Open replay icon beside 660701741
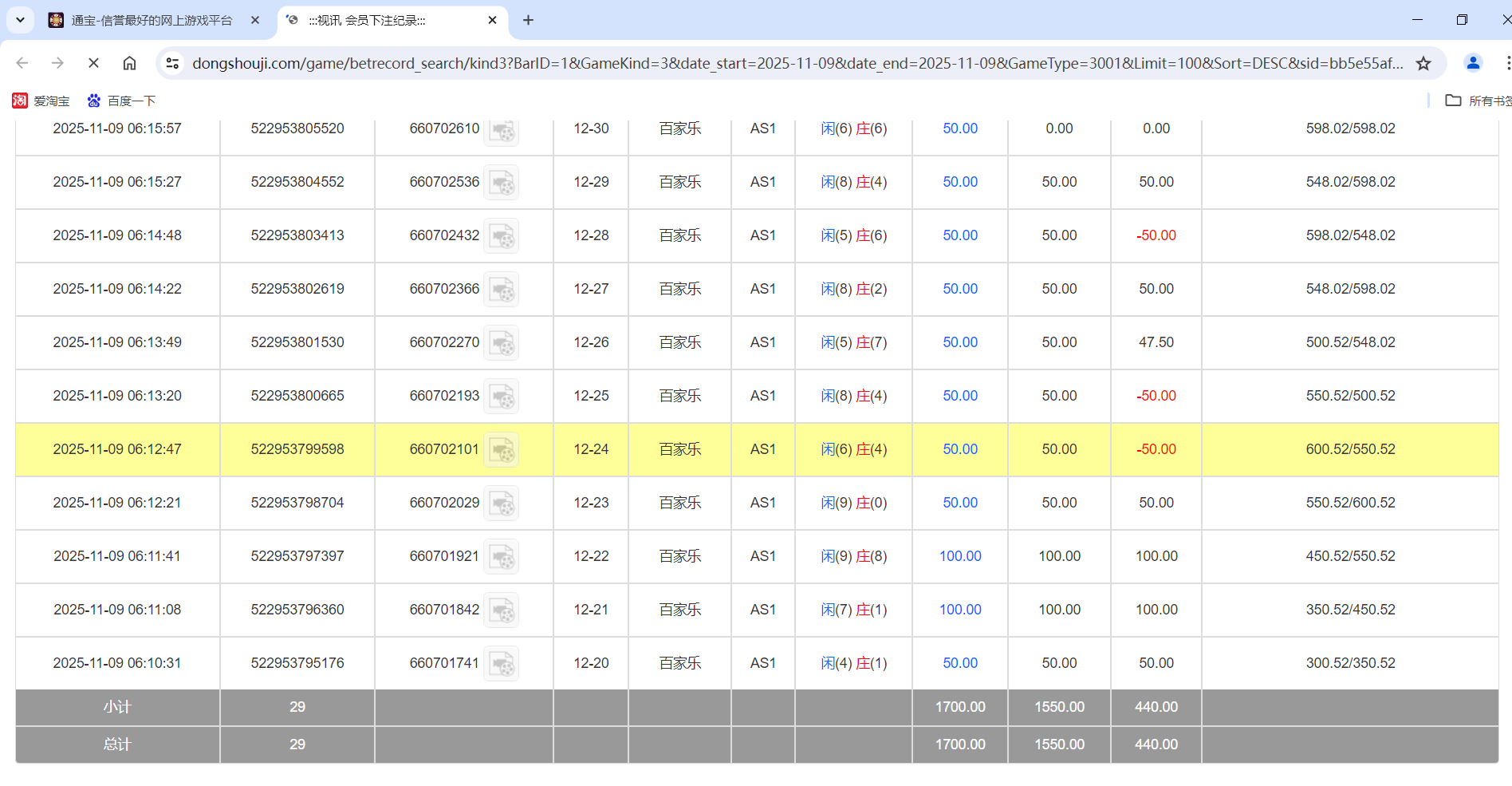Viewport: 1512px width, 786px height. [502, 664]
